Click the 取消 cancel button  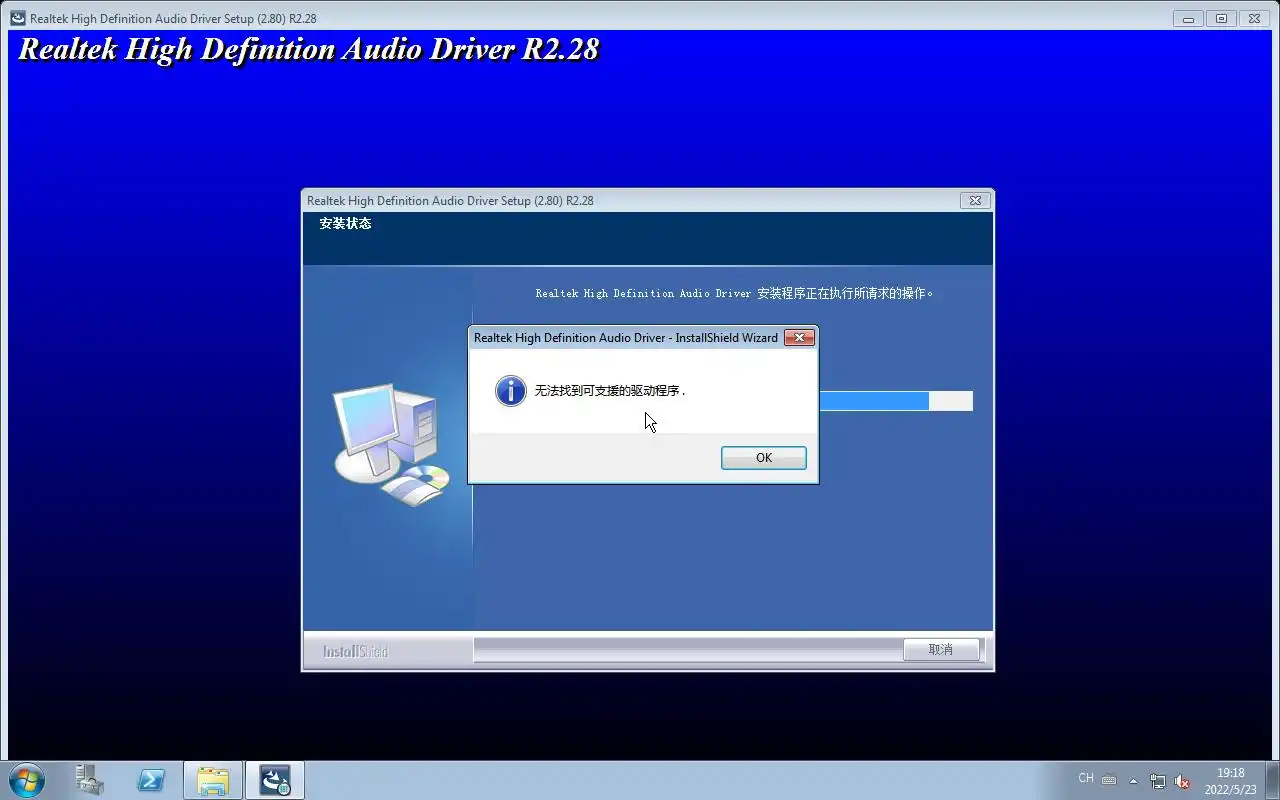tap(940, 649)
